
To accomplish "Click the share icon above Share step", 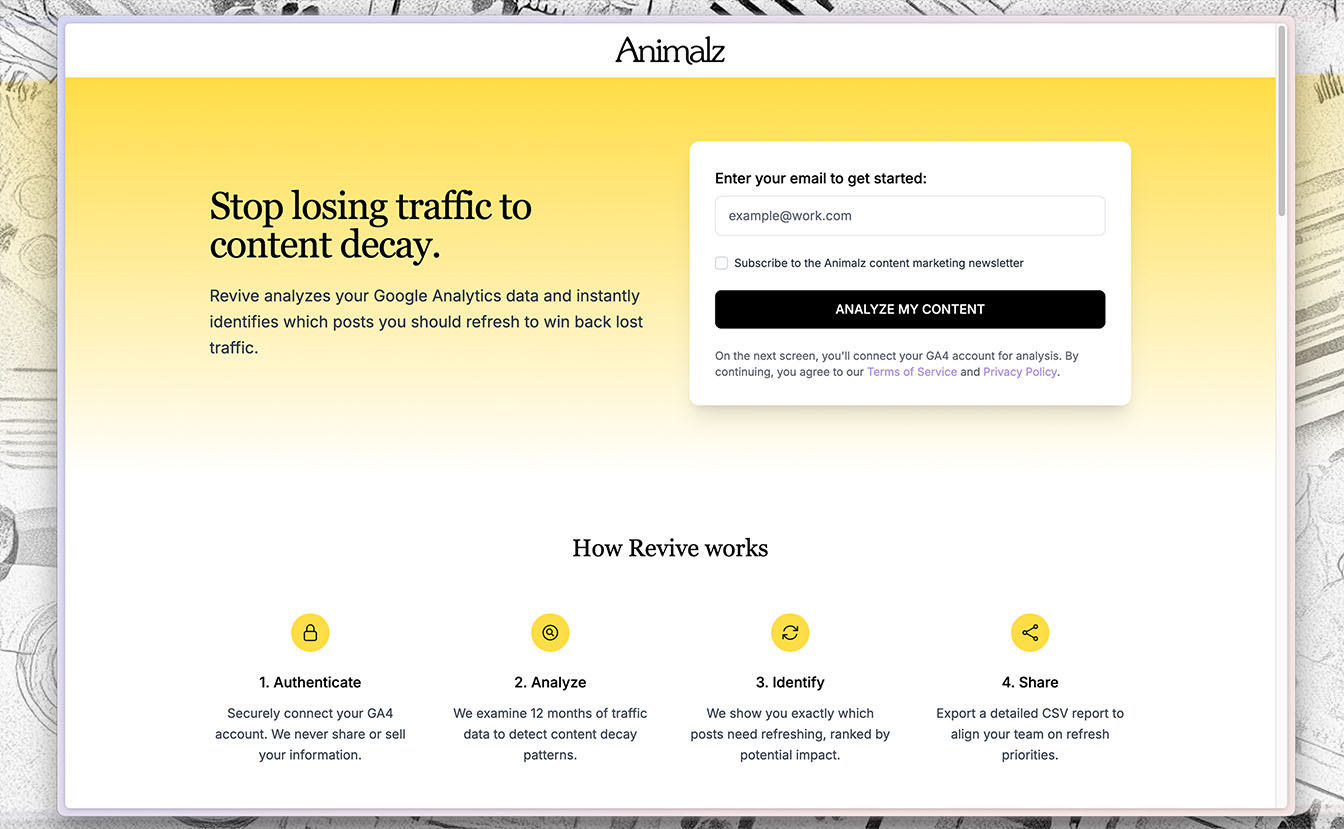I will 1030,633.
